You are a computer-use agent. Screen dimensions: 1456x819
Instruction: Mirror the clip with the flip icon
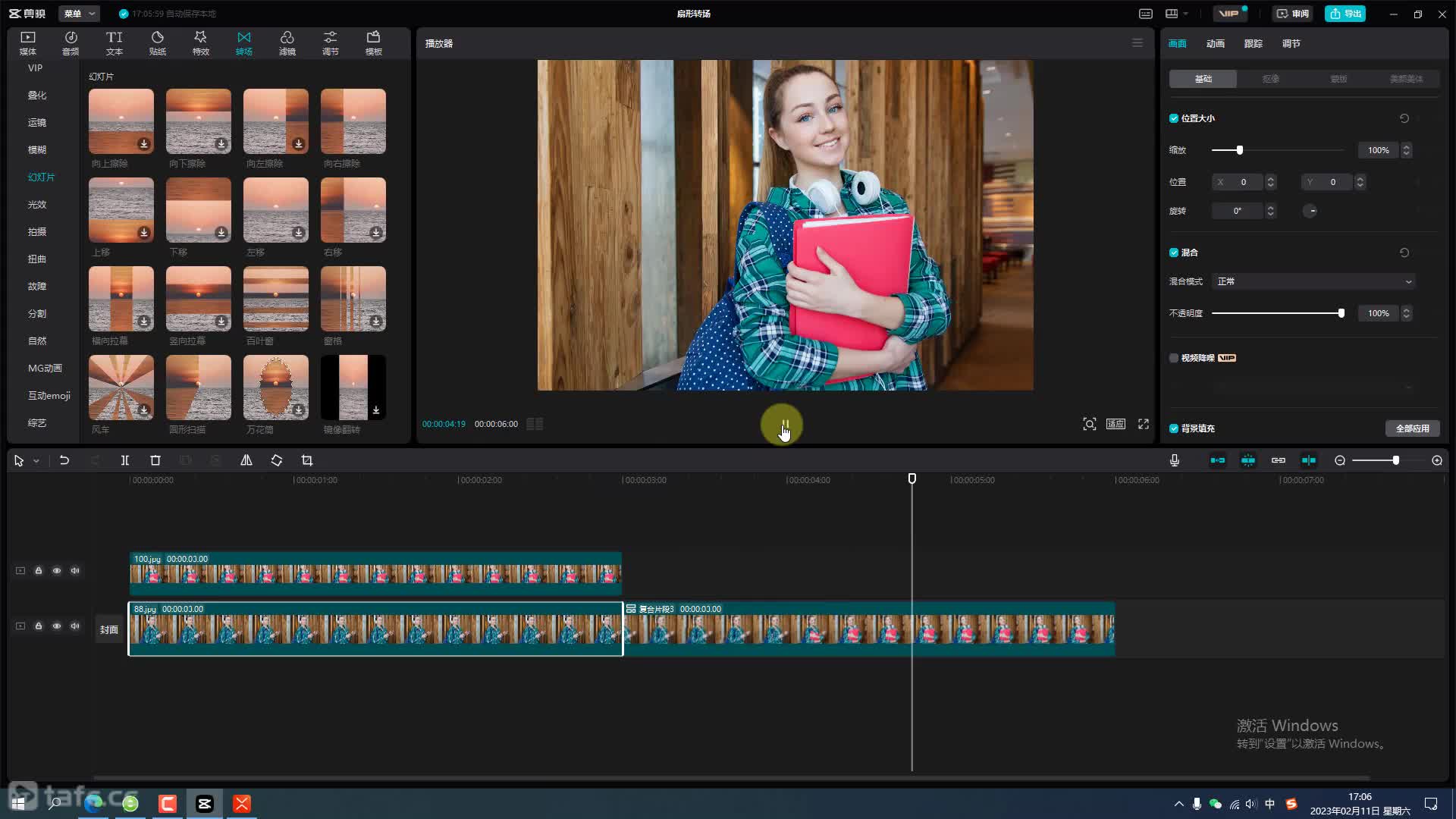[246, 460]
